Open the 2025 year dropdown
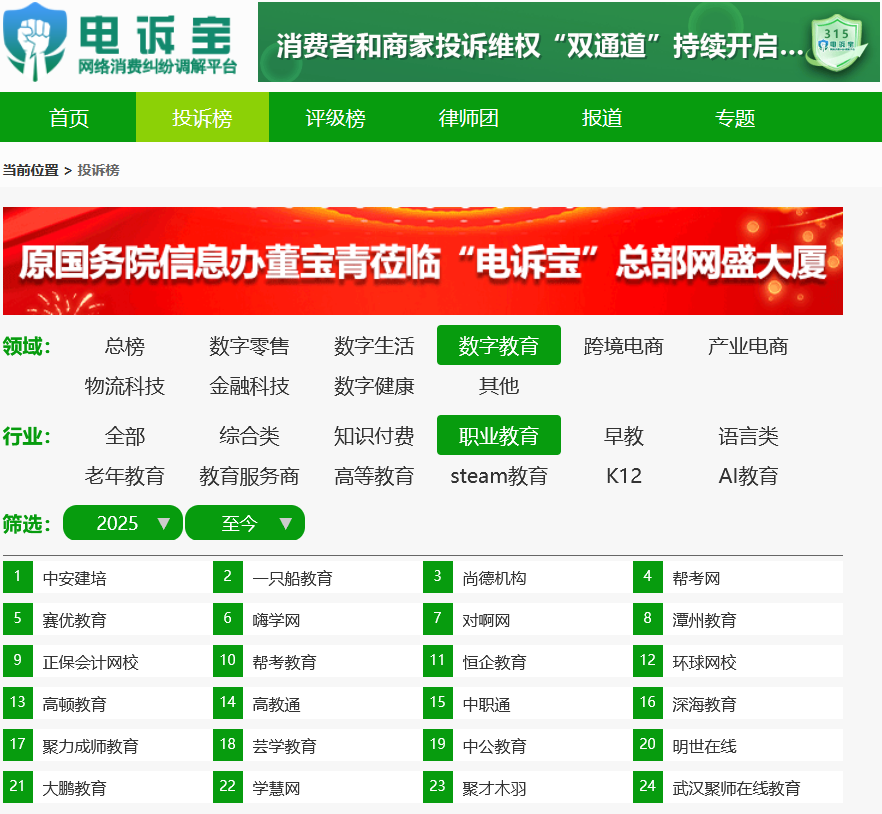Viewport: 882px width, 814px height. tap(122, 522)
